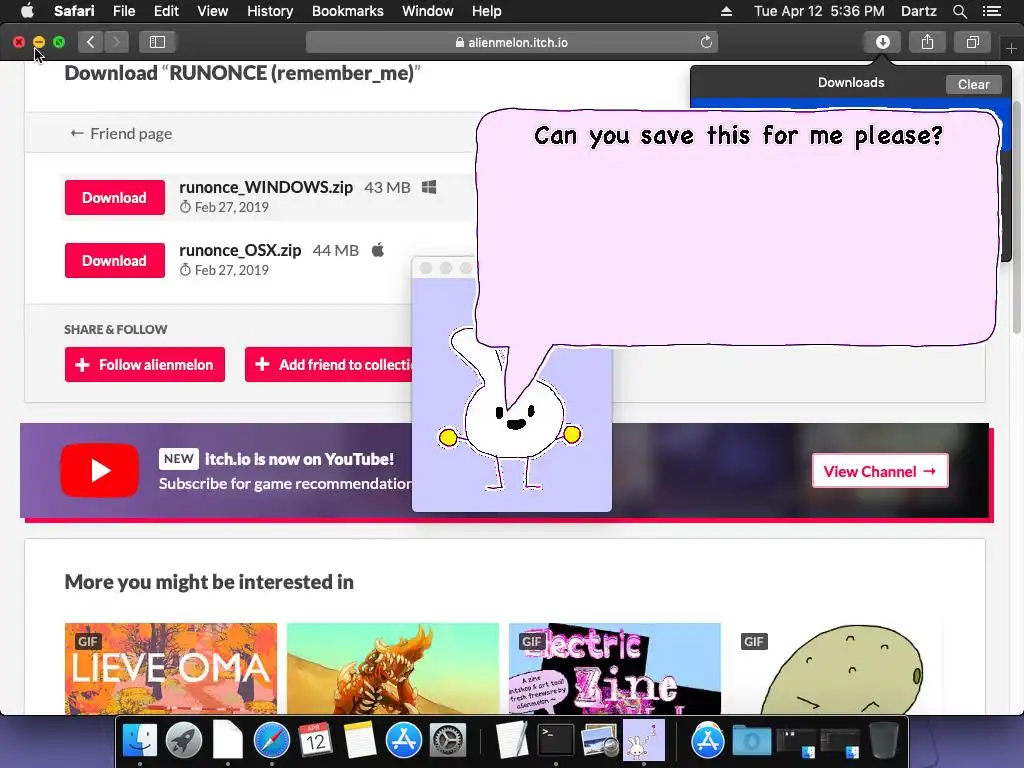Viewport: 1024px width, 768px height.
Task: Open the Trash in the Dock
Action: point(884,741)
